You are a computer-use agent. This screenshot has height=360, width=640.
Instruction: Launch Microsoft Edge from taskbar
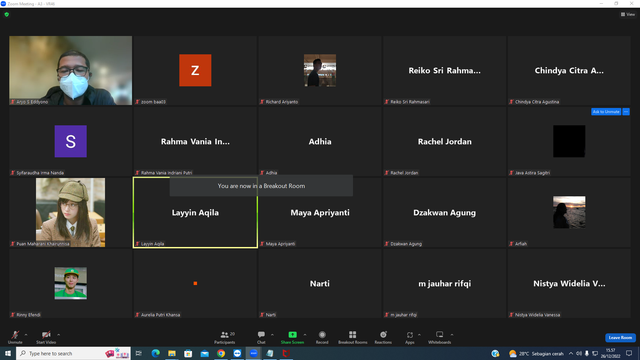coord(156,353)
